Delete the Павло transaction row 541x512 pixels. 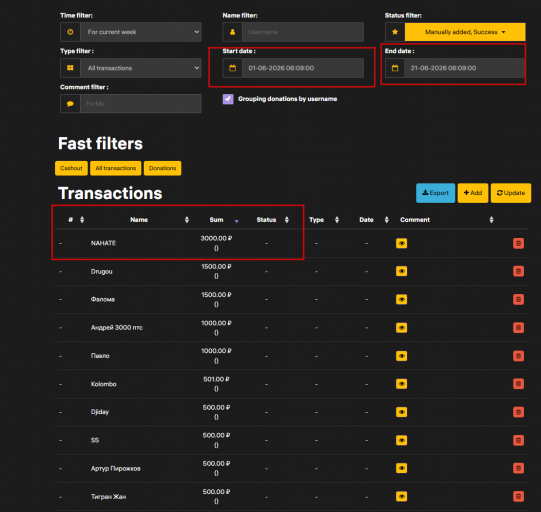pos(518,356)
